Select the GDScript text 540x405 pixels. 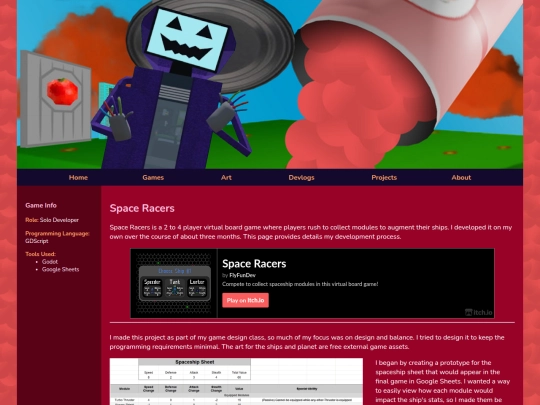pyautogui.click(x=37, y=241)
